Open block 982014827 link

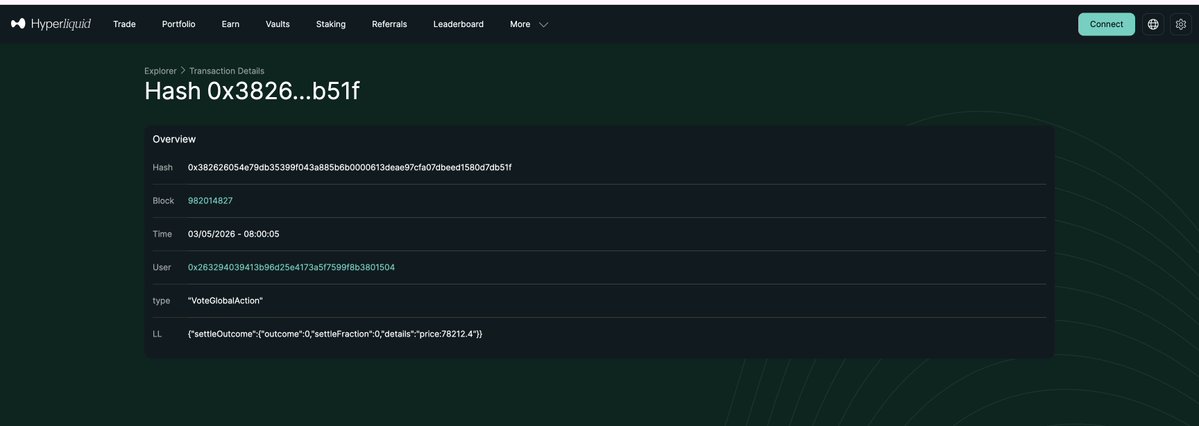click(x=210, y=200)
